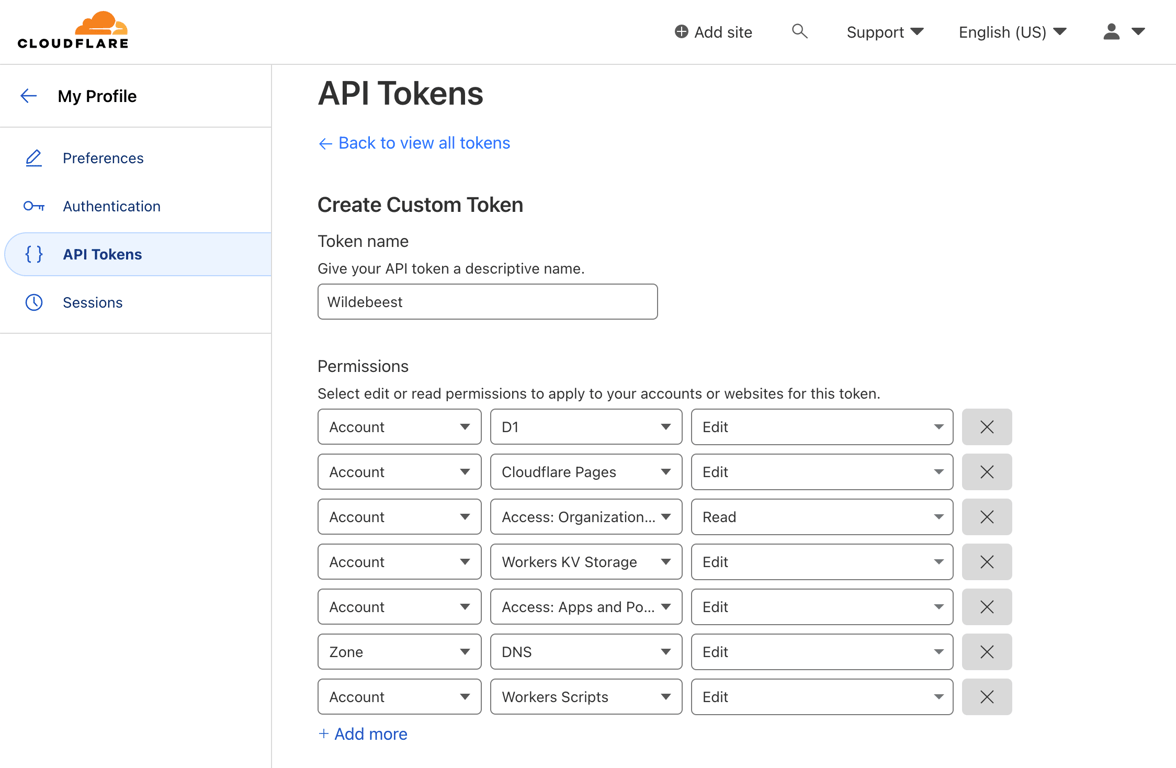Open the Edit level dropdown for Workers KV Storage
The height and width of the screenshot is (768, 1176).
pos(822,562)
